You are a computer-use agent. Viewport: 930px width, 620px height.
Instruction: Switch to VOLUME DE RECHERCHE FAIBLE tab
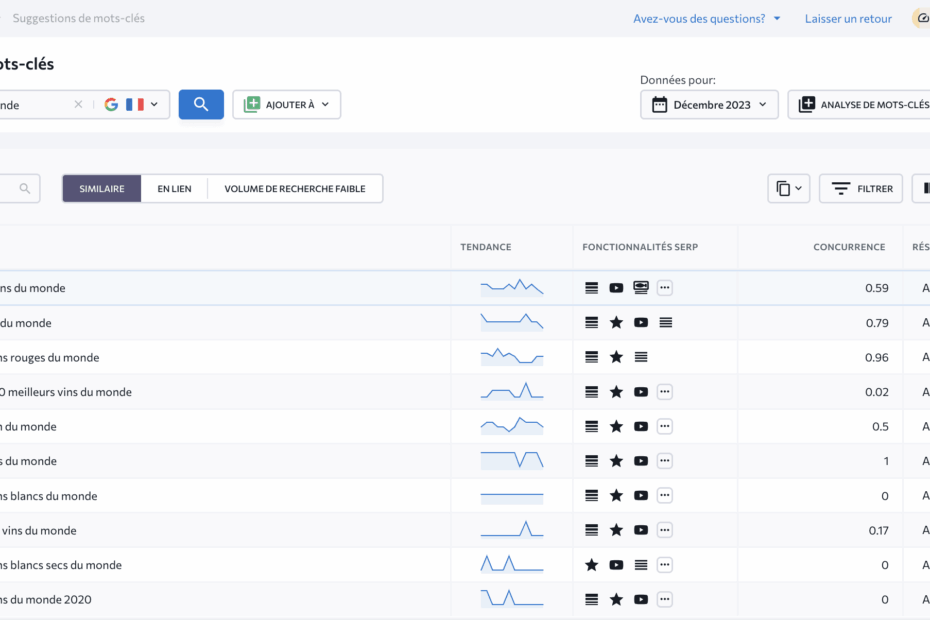tap(295, 189)
